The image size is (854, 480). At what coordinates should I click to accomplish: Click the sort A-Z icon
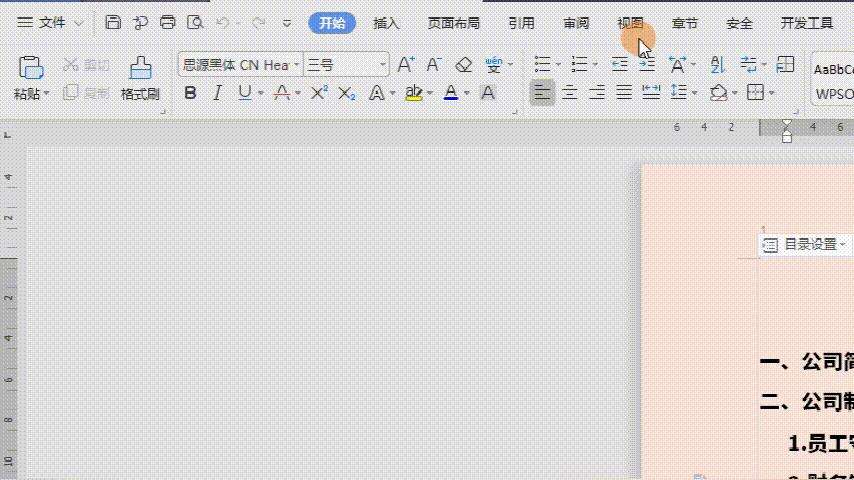pyautogui.click(x=717, y=65)
